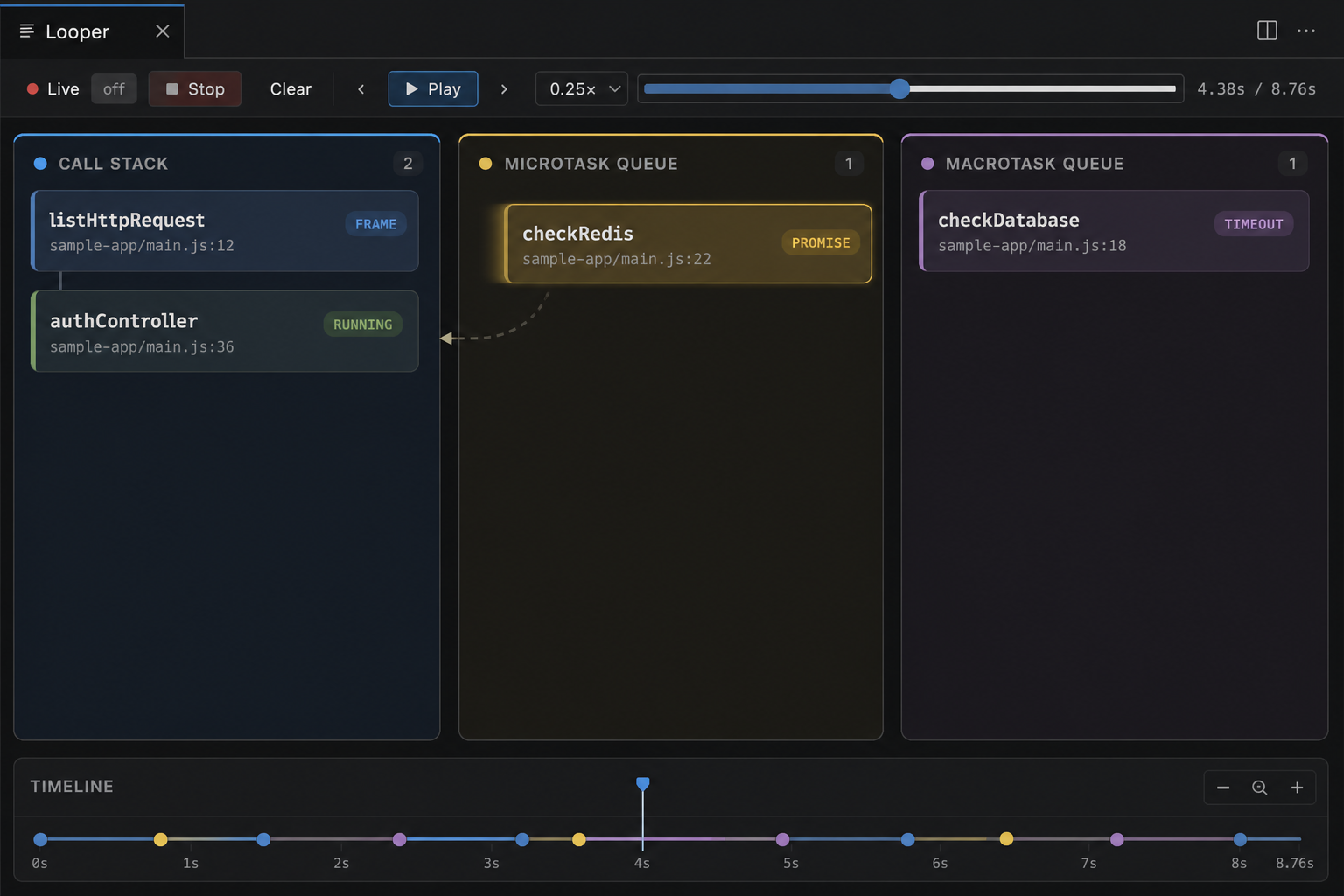Step forward to the next event
The width and height of the screenshot is (1344, 896).
504,88
